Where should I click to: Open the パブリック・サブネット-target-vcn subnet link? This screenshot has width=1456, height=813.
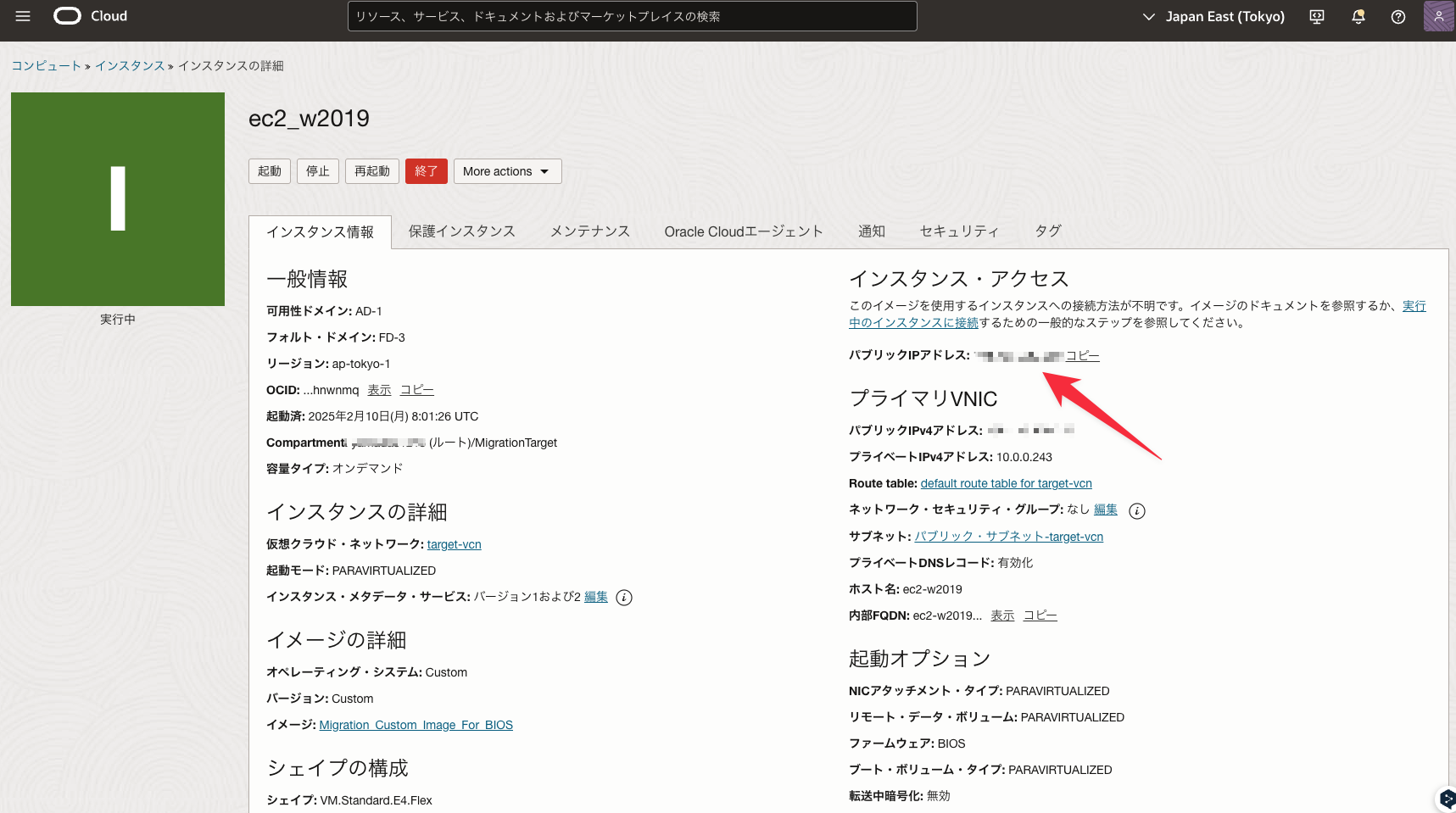point(1009,537)
